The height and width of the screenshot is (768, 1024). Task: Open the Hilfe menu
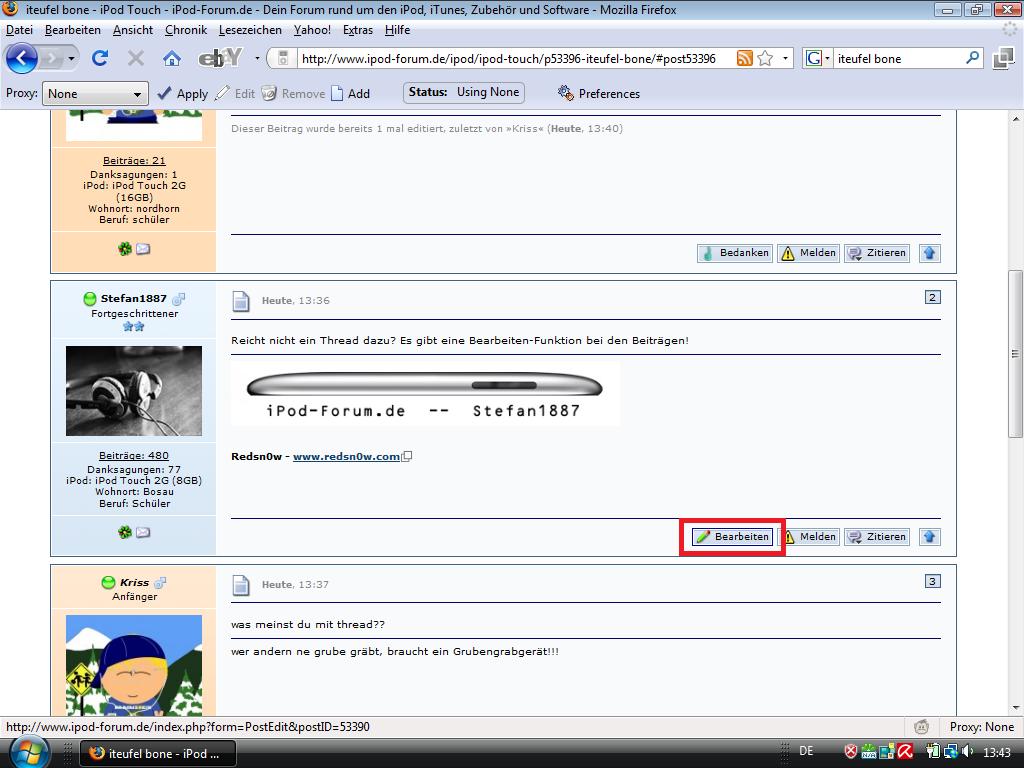[x=397, y=30]
